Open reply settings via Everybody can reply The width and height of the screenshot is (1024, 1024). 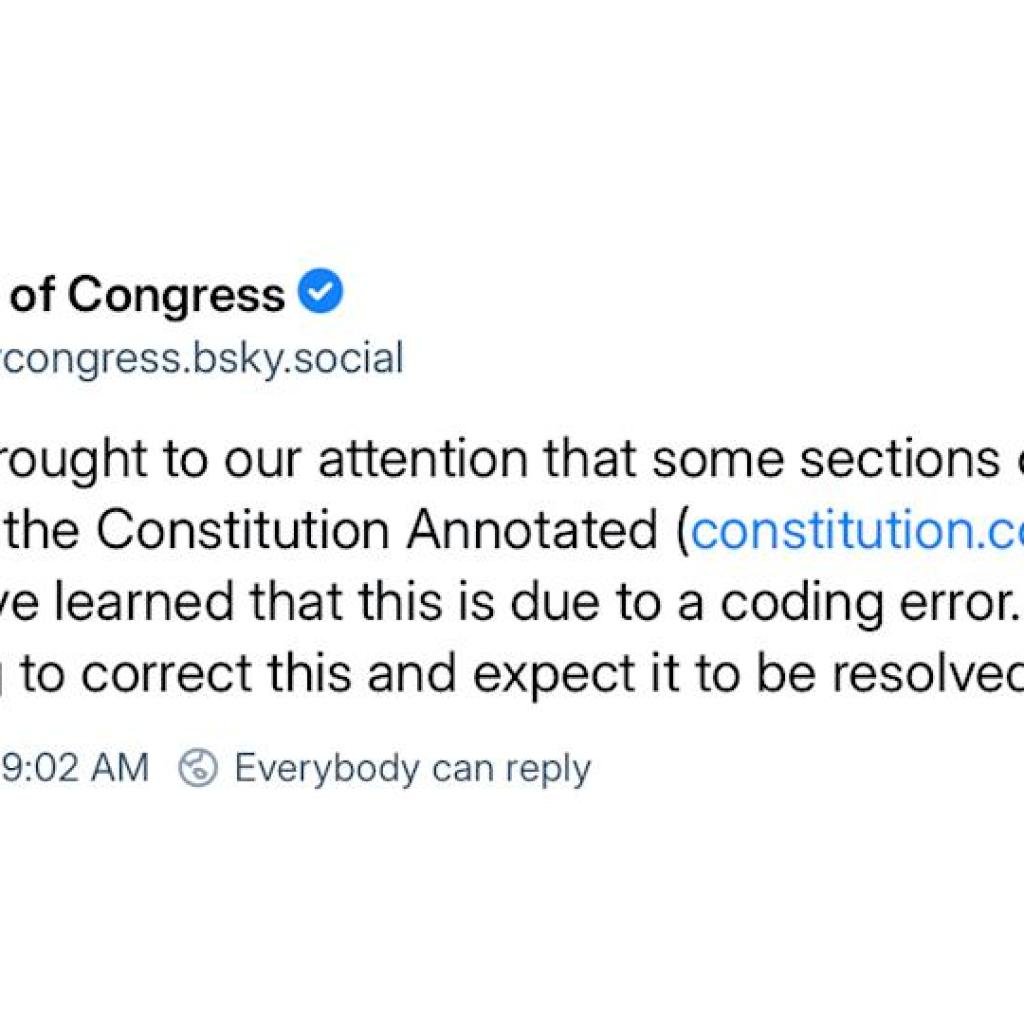click(412, 766)
